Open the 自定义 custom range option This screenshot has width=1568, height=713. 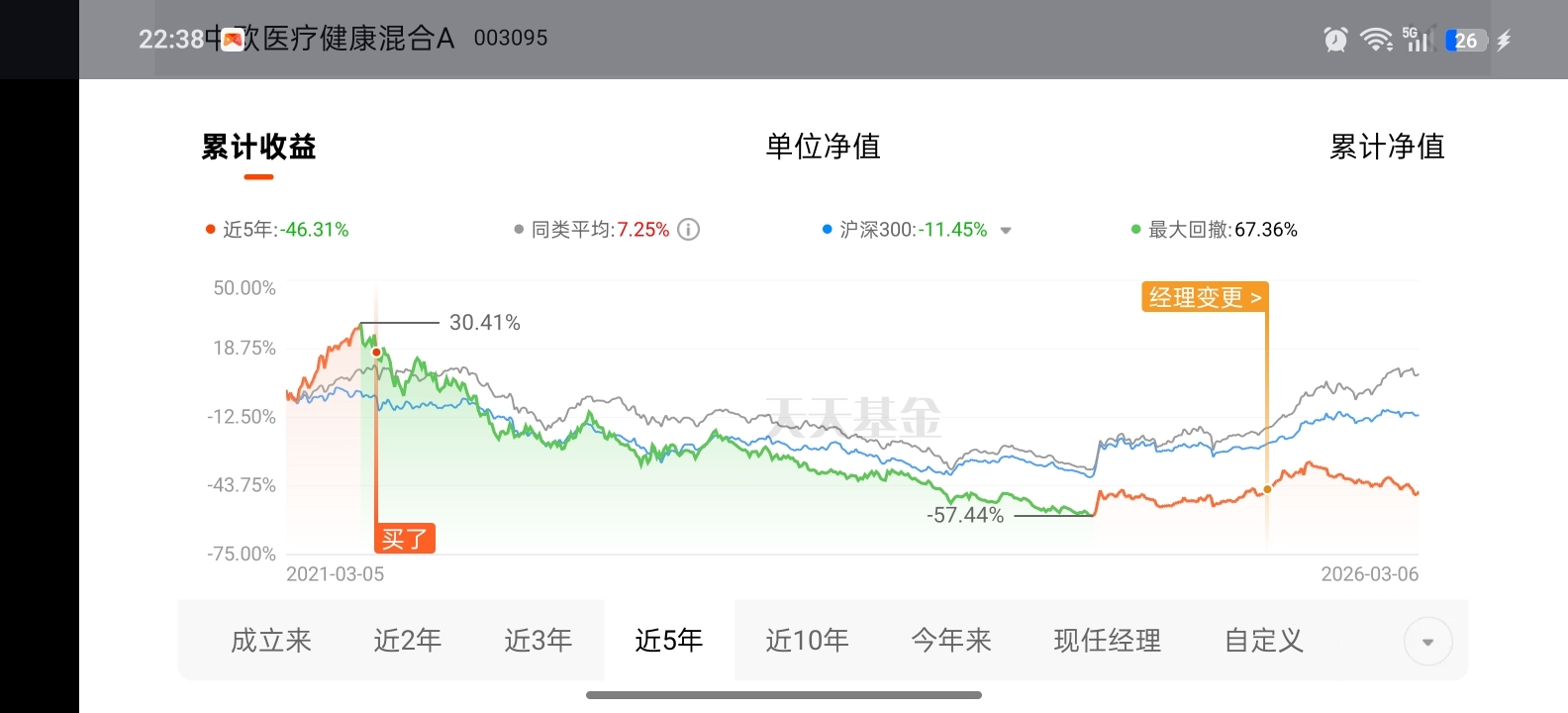click(1264, 641)
